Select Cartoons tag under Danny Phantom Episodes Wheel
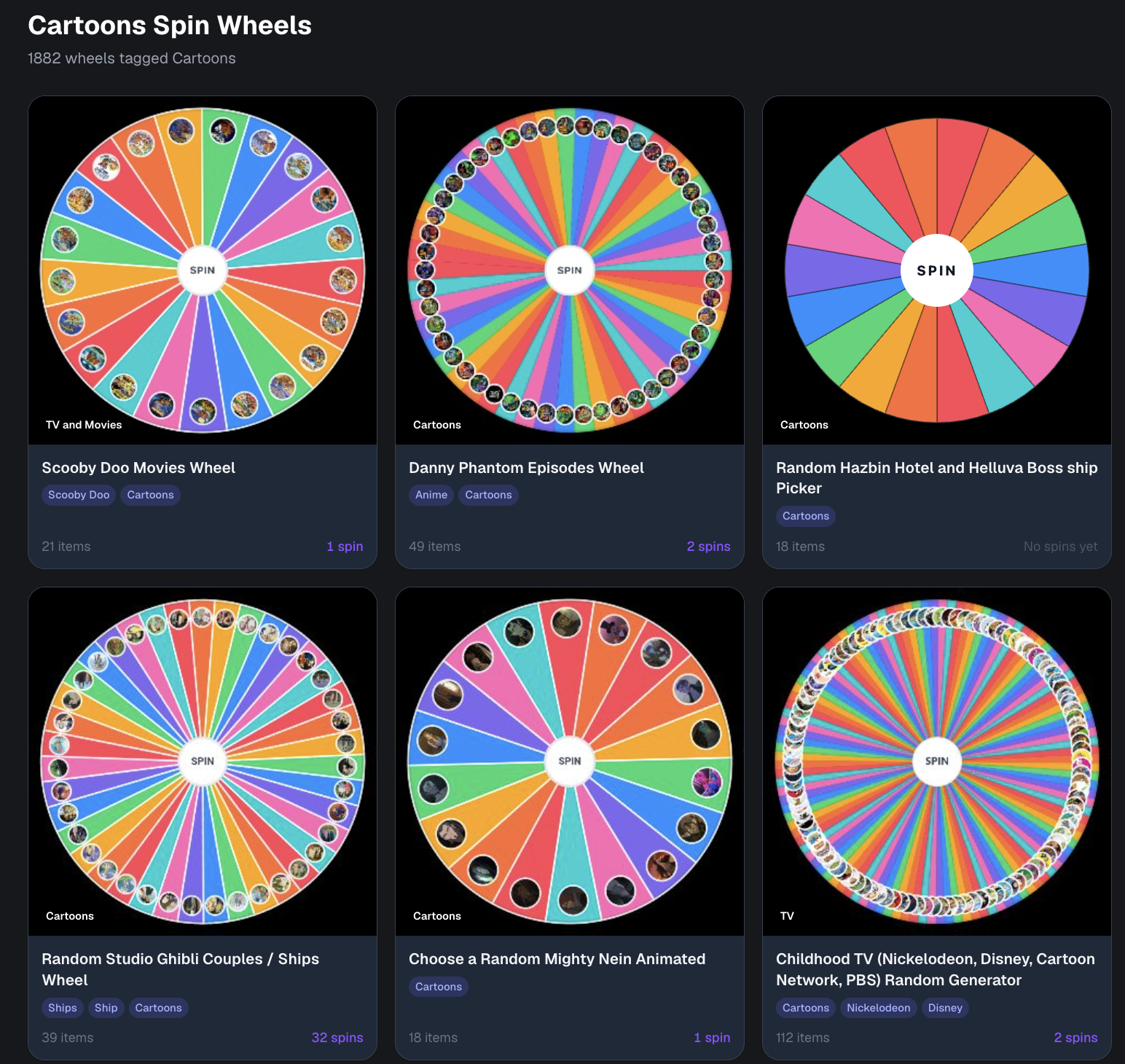The width and height of the screenshot is (1125, 1064). pos(488,495)
